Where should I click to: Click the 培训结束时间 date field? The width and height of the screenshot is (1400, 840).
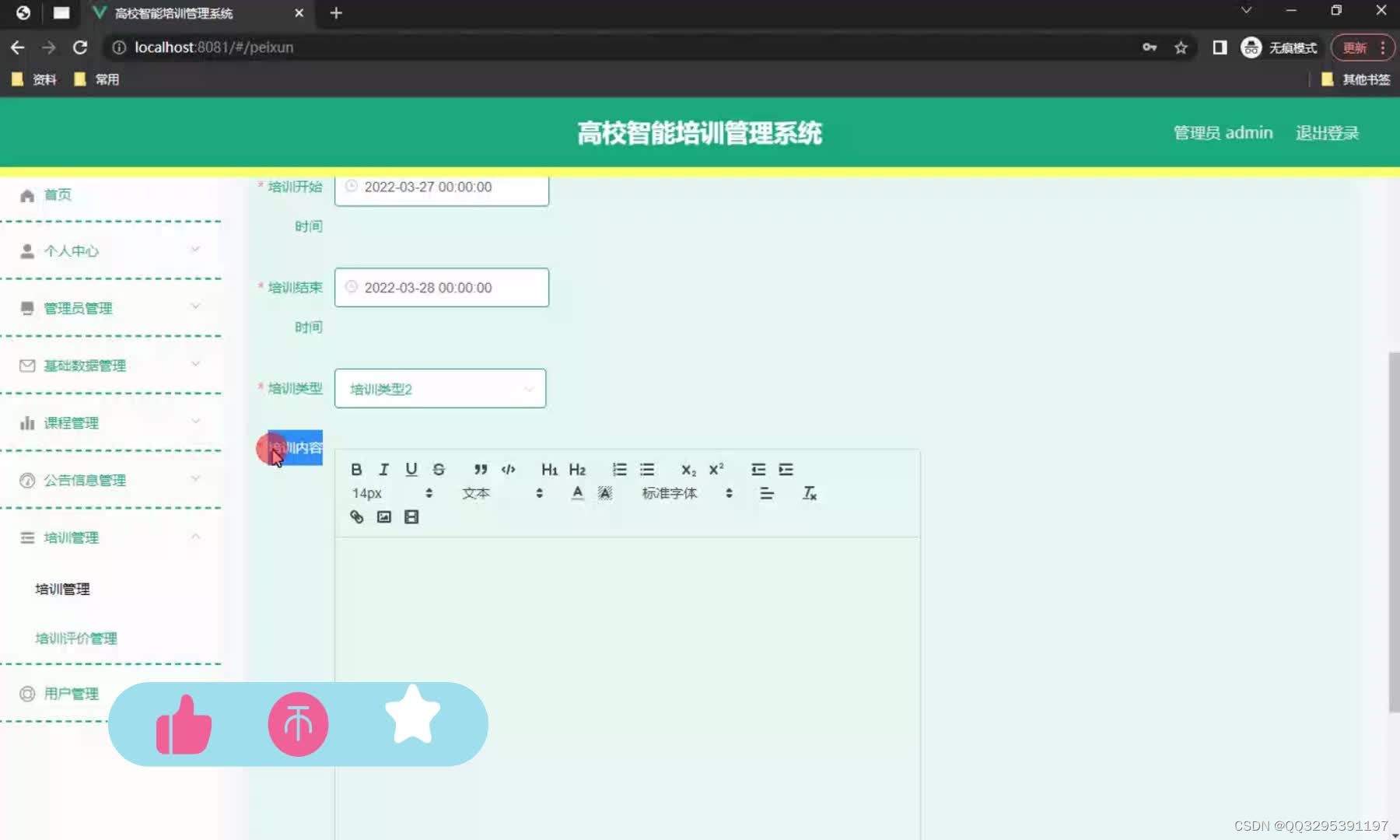coord(442,287)
